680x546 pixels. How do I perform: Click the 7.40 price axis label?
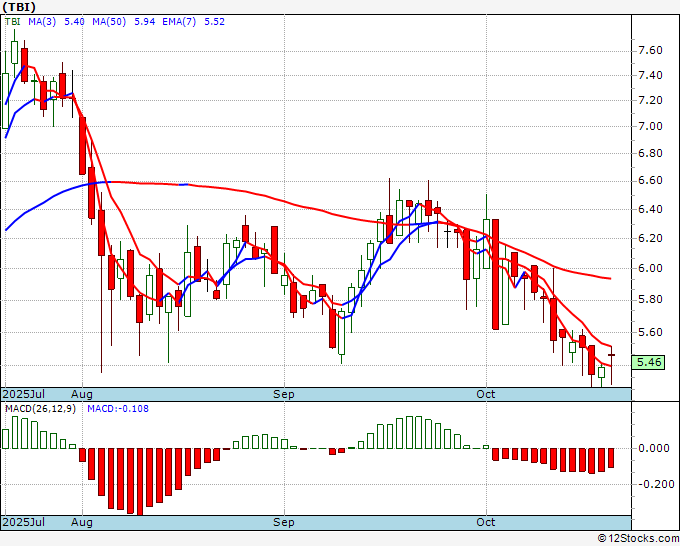651,75
